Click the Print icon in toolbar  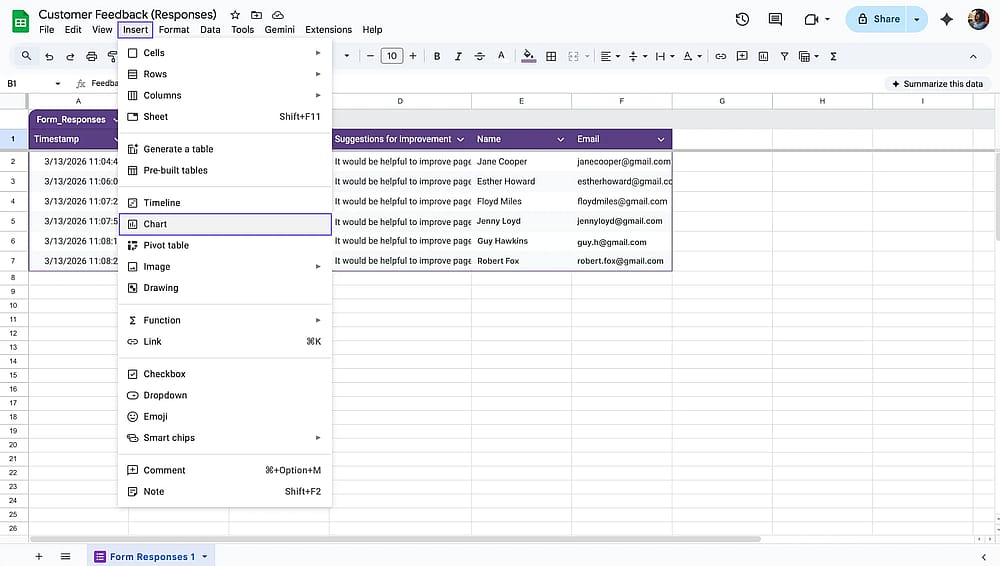(91, 56)
